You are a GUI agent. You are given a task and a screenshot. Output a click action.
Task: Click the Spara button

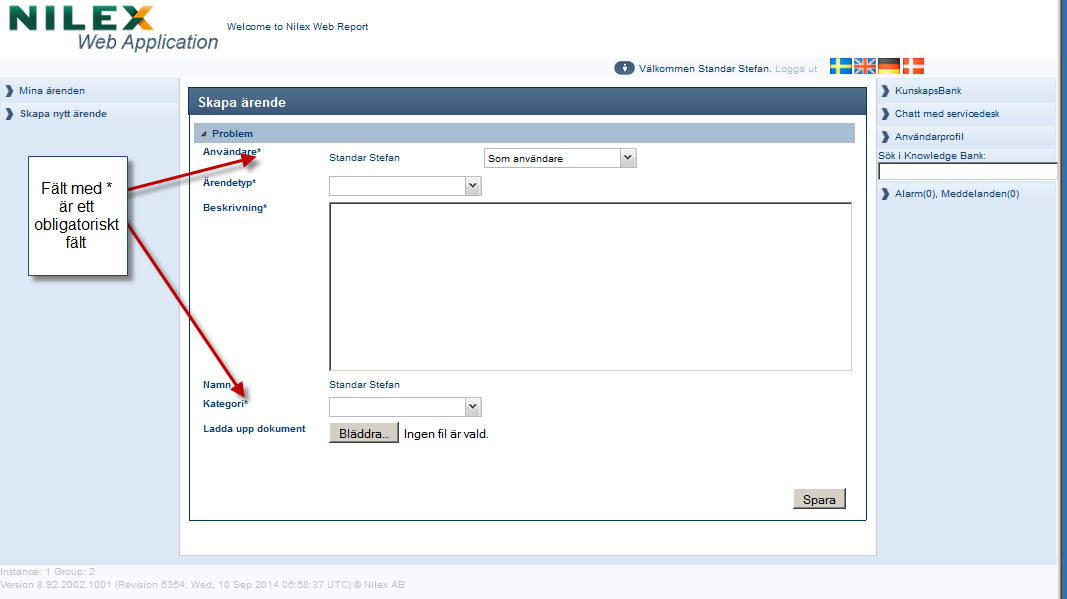tap(819, 499)
